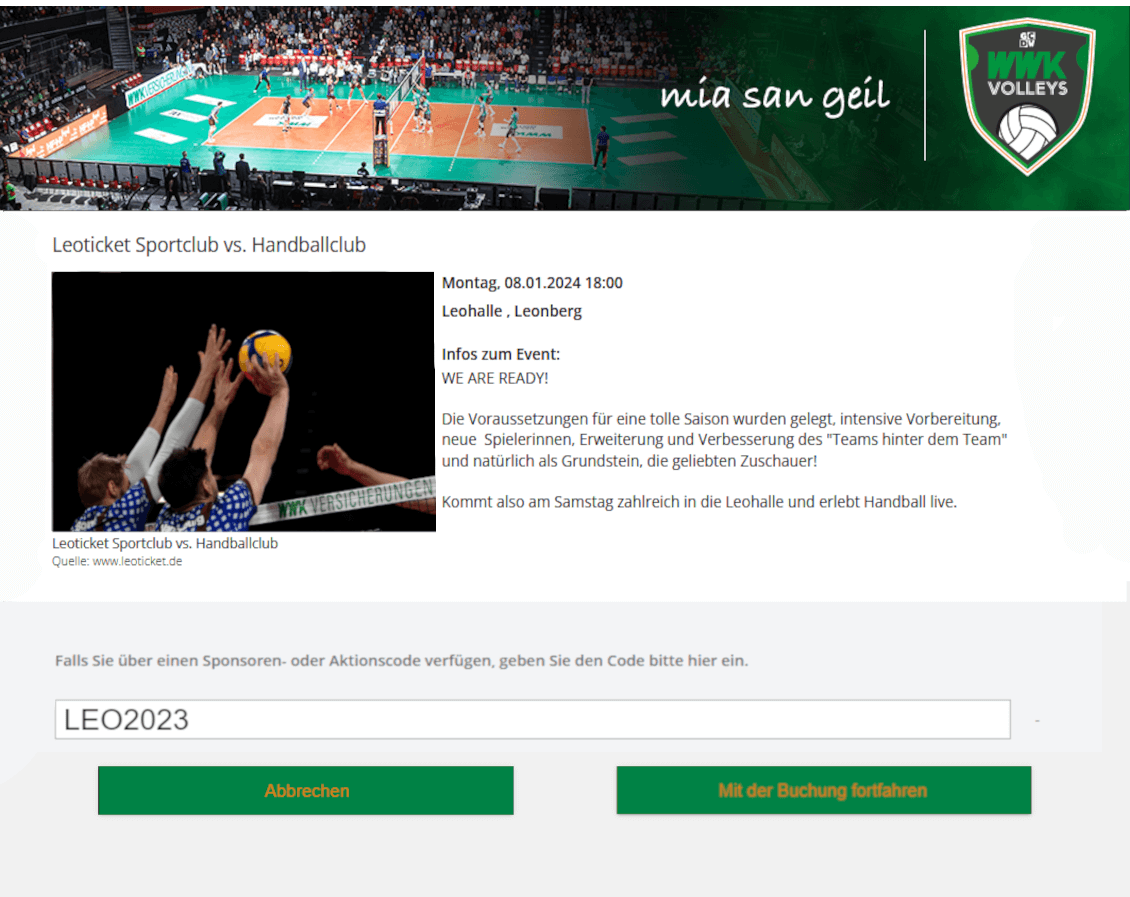This screenshot has width=1130, height=897.
Task: Click the sentence 'Kommt also am Samstag zahlreich'
Action: (x=699, y=502)
